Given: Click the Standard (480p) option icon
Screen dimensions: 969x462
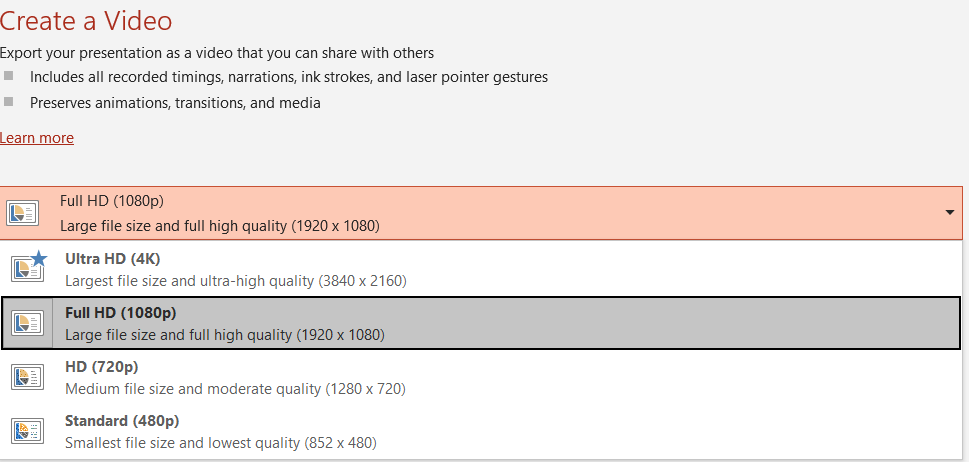Looking at the screenshot, I should [x=27, y=431].
